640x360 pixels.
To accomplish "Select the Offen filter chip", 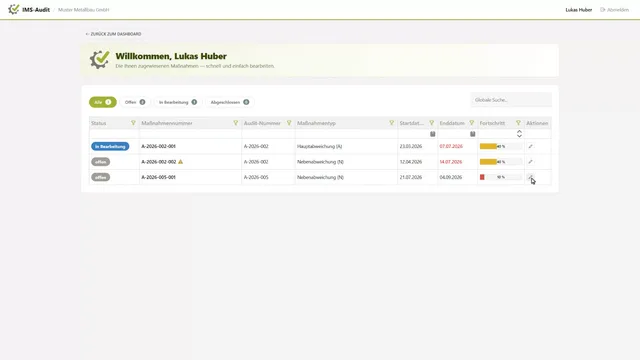I will tap(135, 102).
